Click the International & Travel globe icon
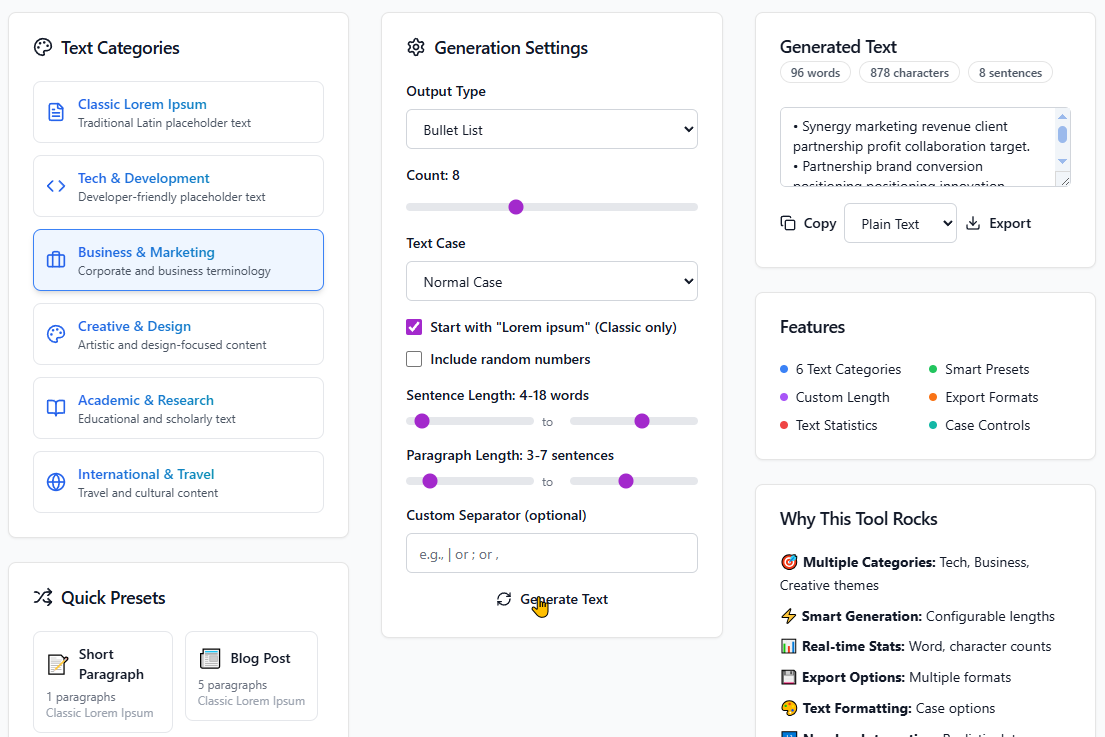 [56, 482]
